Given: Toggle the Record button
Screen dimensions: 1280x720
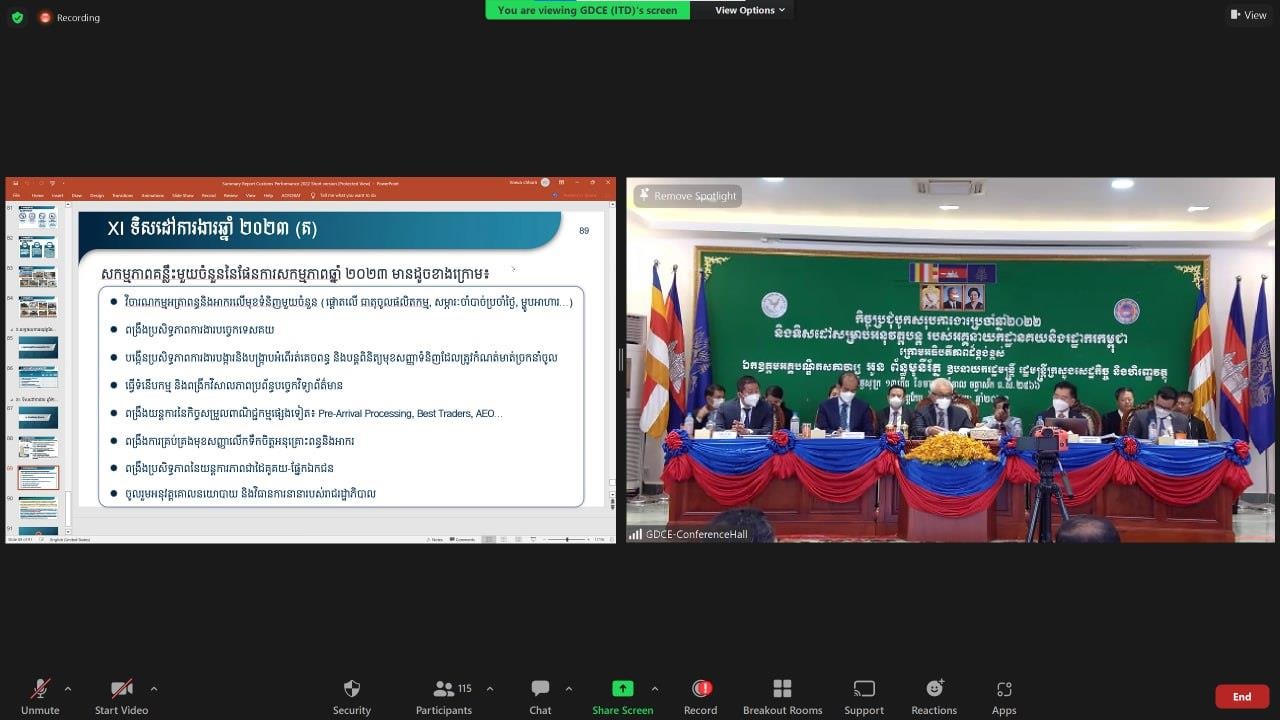Looking at the screenshot, I should (701, 696).
